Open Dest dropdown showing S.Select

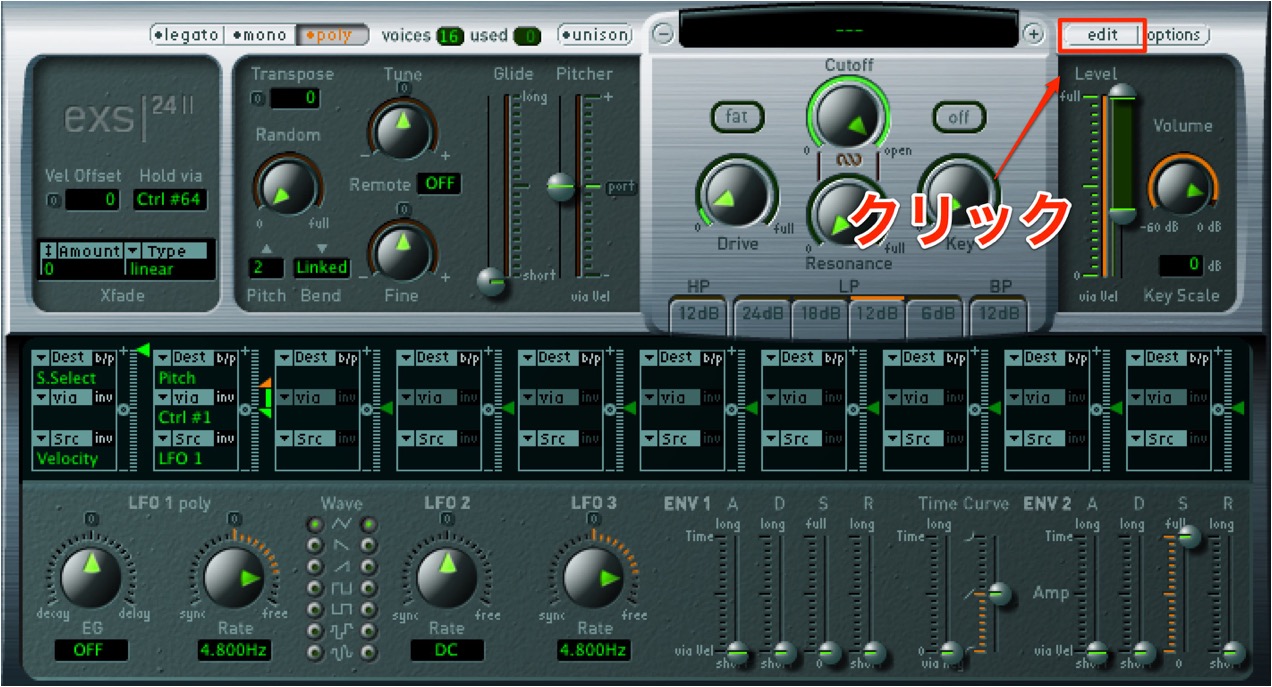(63, 357)
